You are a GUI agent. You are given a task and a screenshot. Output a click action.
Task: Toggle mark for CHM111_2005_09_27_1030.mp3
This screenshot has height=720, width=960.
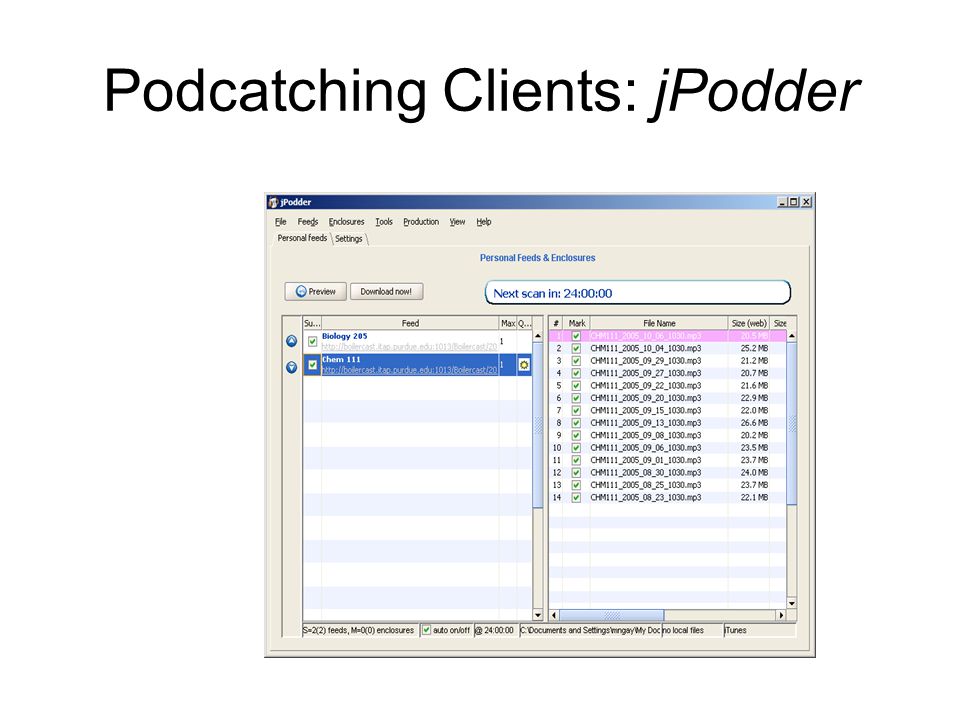576,373
